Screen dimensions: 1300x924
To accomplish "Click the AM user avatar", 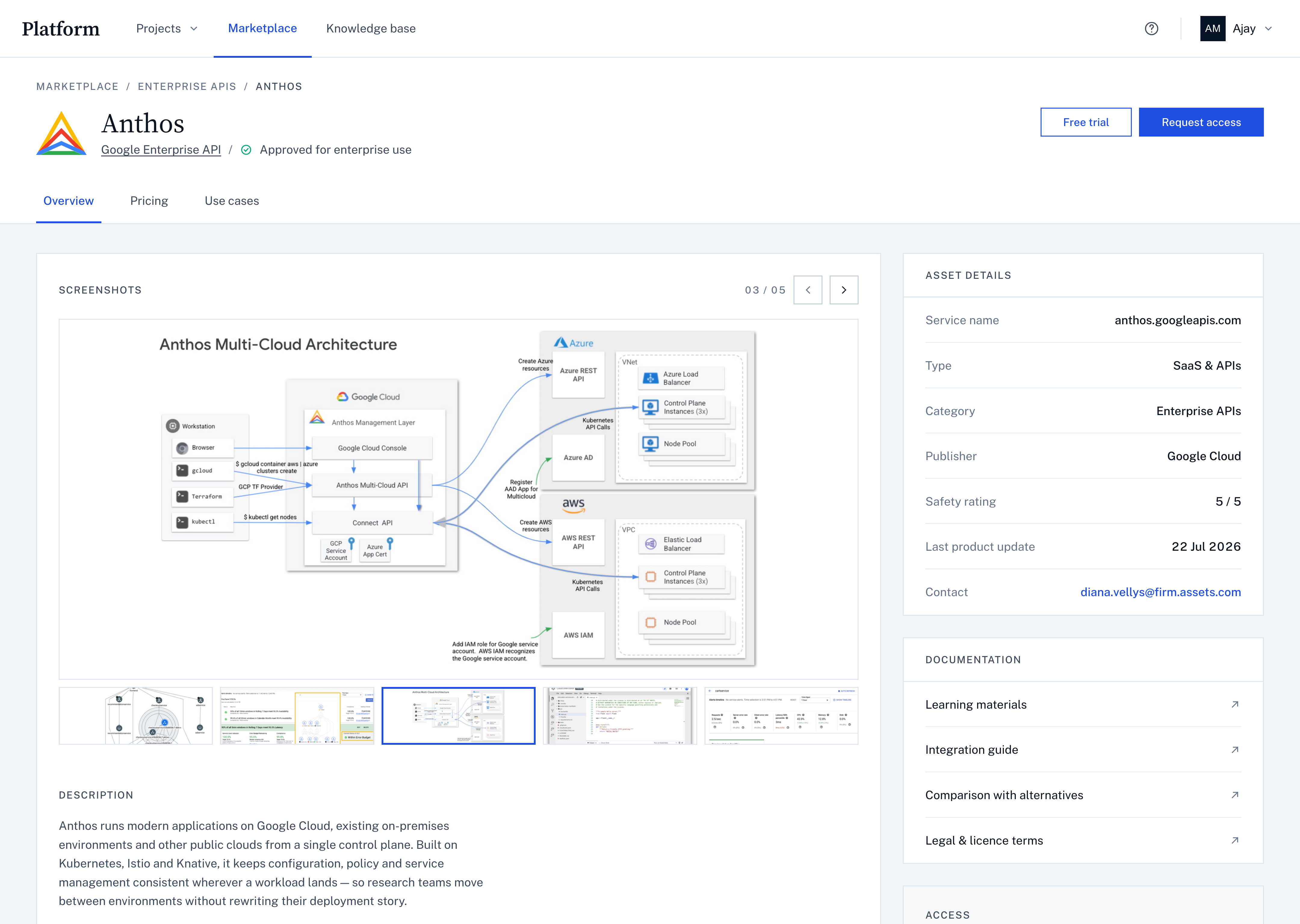I will (1212, 29).
